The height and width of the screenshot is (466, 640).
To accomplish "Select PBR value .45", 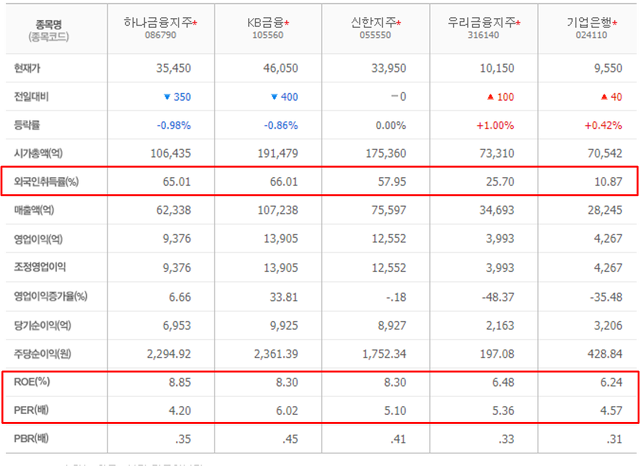I will (290, 439).
